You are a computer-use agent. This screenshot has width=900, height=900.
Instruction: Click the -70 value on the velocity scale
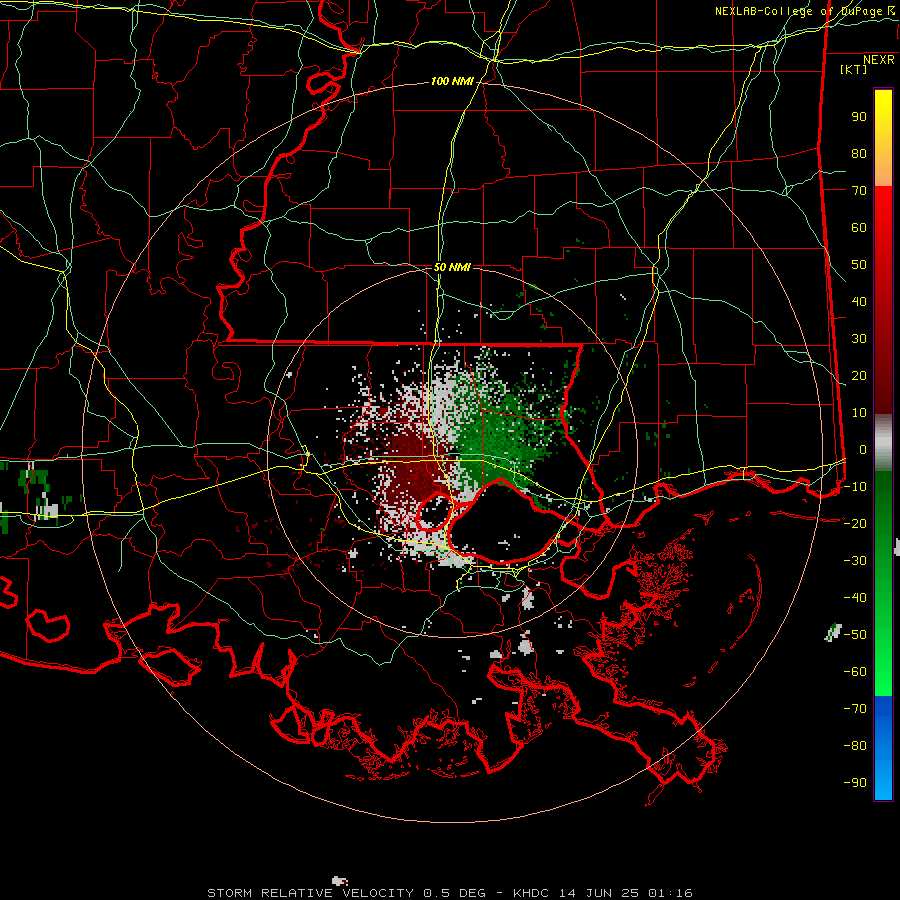coord(855,709)
